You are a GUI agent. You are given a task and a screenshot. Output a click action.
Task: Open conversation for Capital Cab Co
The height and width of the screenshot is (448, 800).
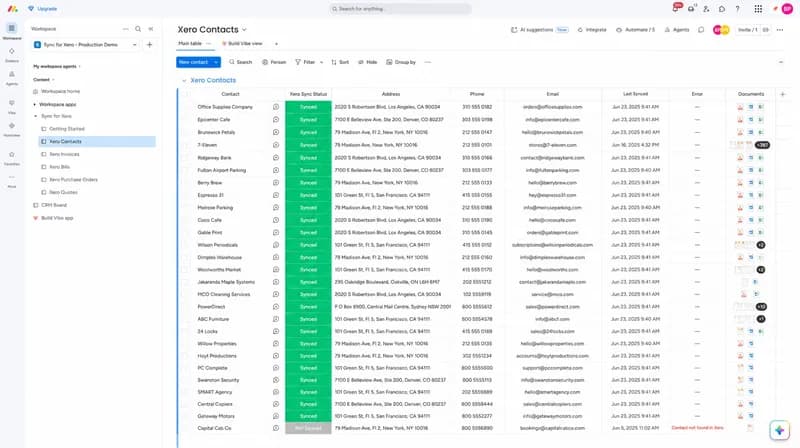(276, 428)
